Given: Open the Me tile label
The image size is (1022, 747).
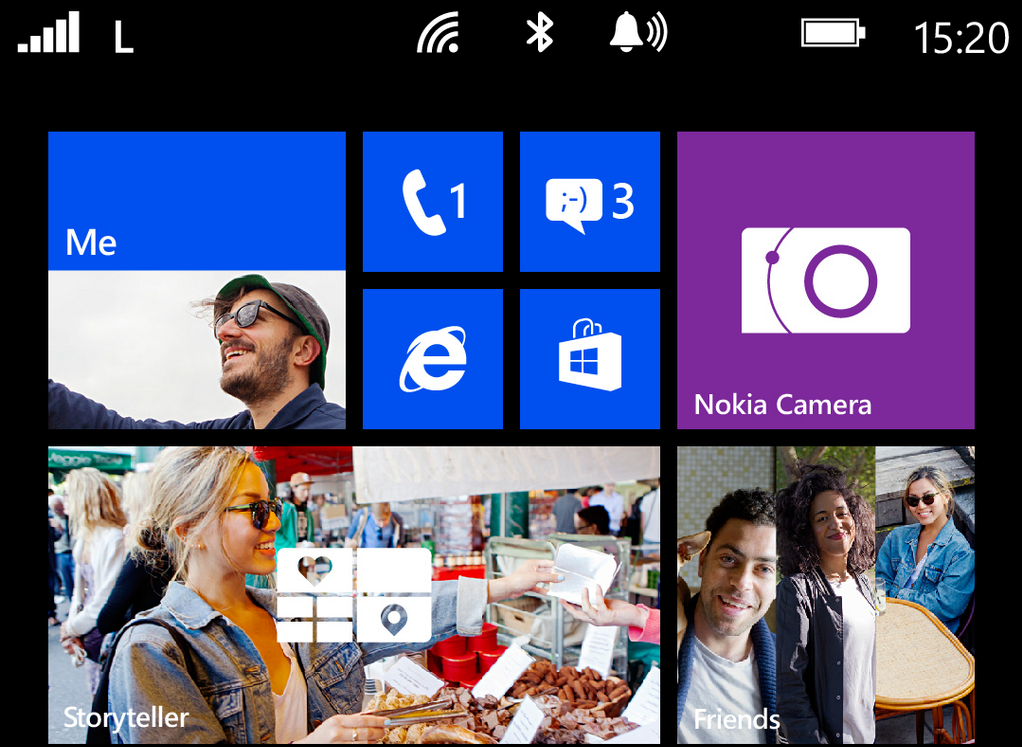Looking at the screenshot, I should point(91,242).
